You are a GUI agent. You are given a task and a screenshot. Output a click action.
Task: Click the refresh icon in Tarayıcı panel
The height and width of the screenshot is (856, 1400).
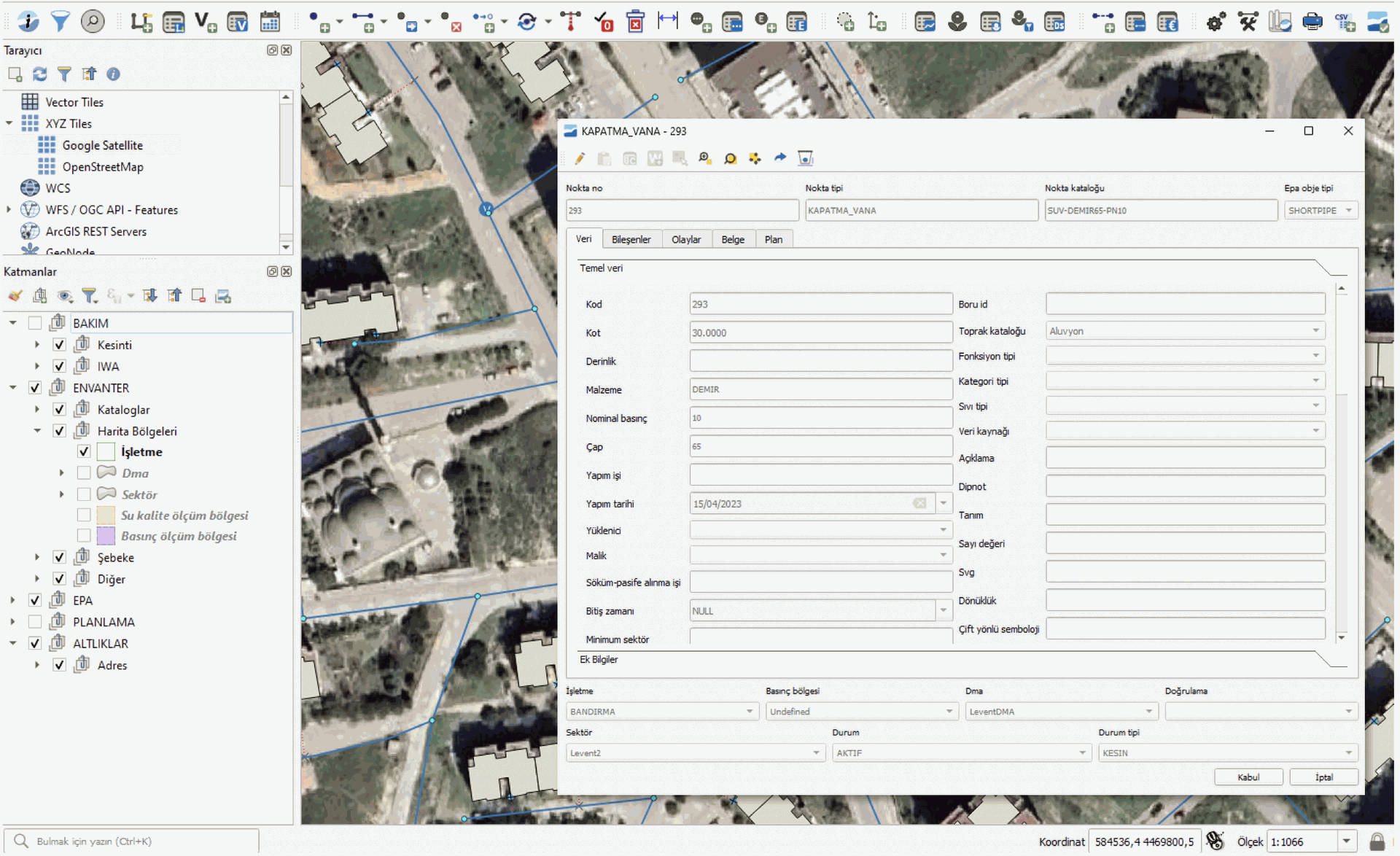(x=40, y=74)
